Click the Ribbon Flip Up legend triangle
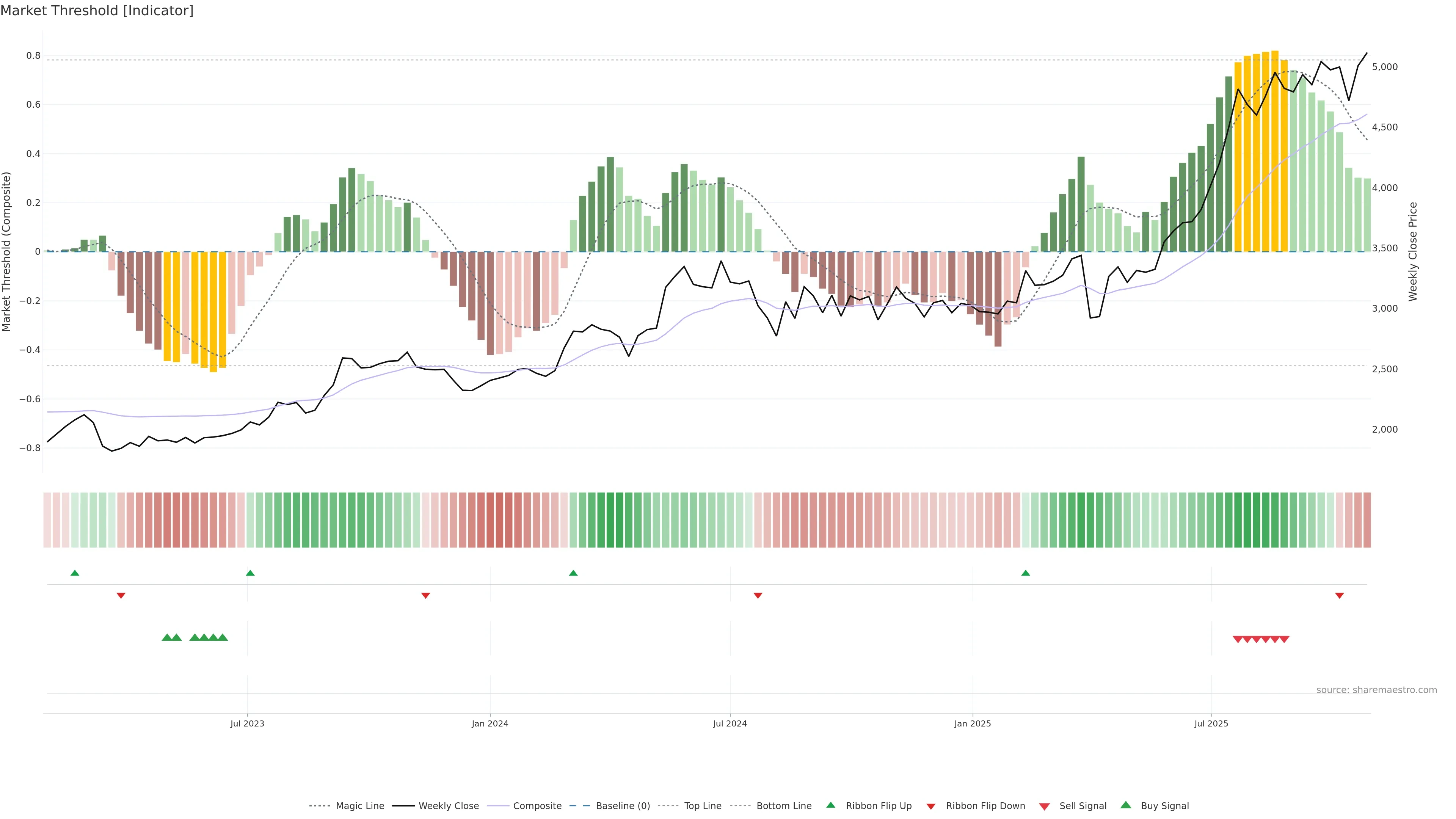 click(x=830, y=805)
